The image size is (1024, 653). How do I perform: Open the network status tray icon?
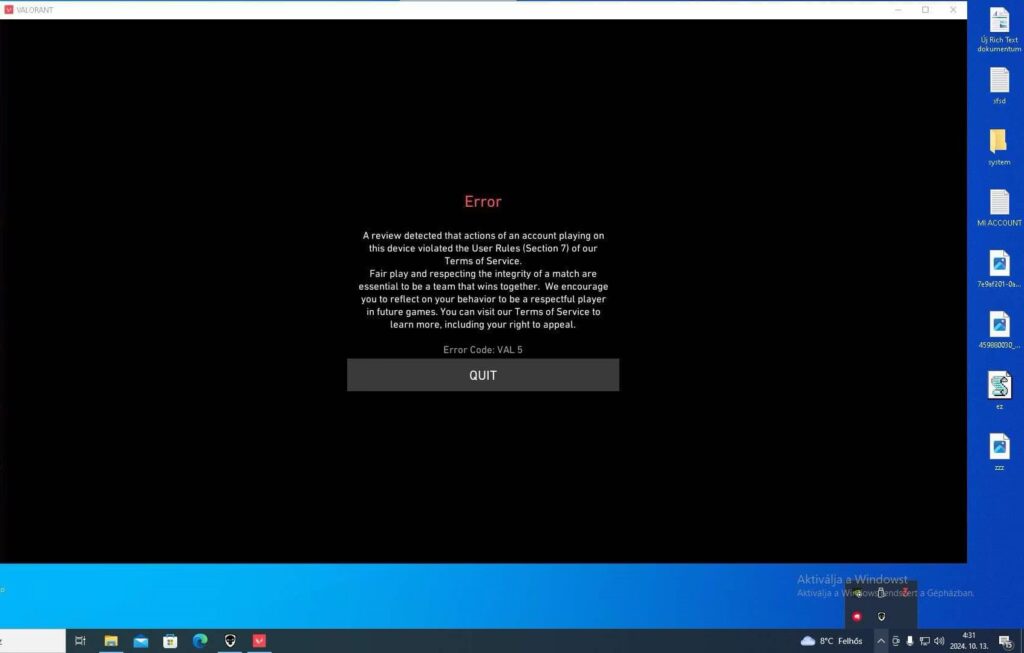(x=924, y=641)
